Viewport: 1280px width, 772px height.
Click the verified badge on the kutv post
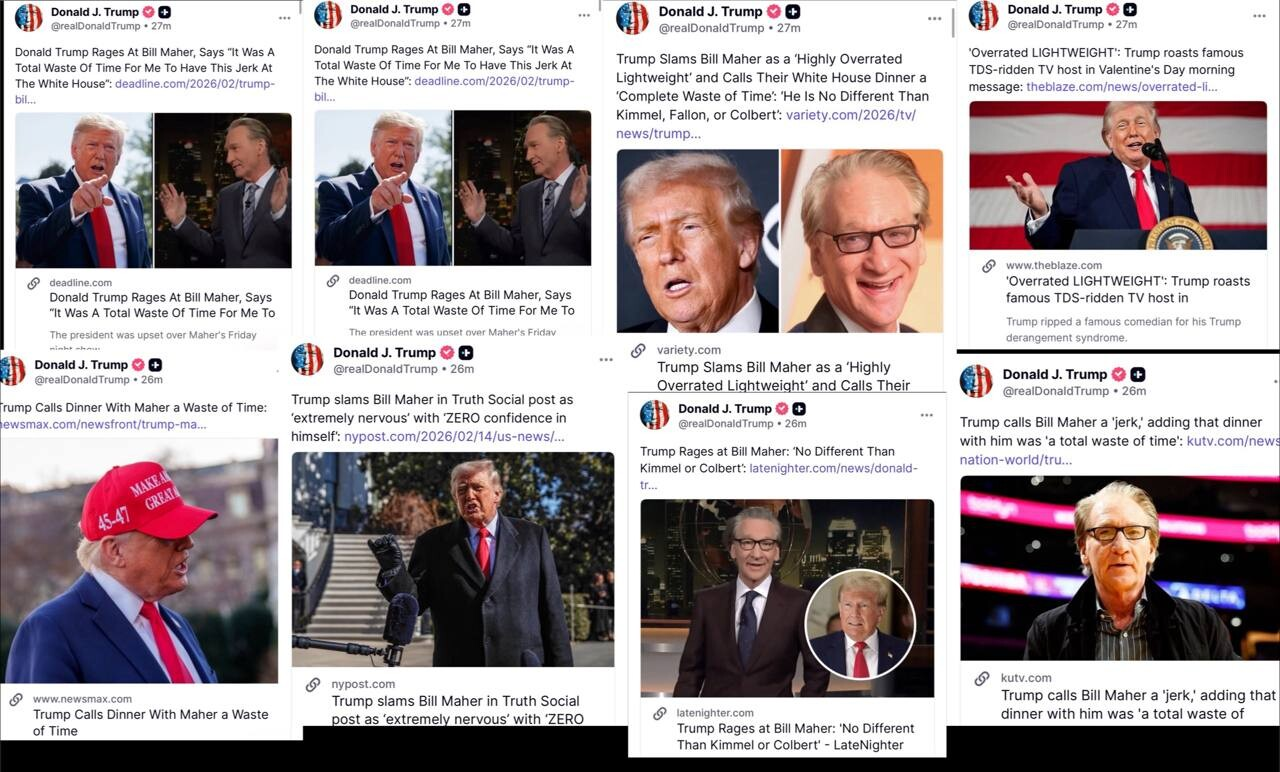tap(1116, 375)
